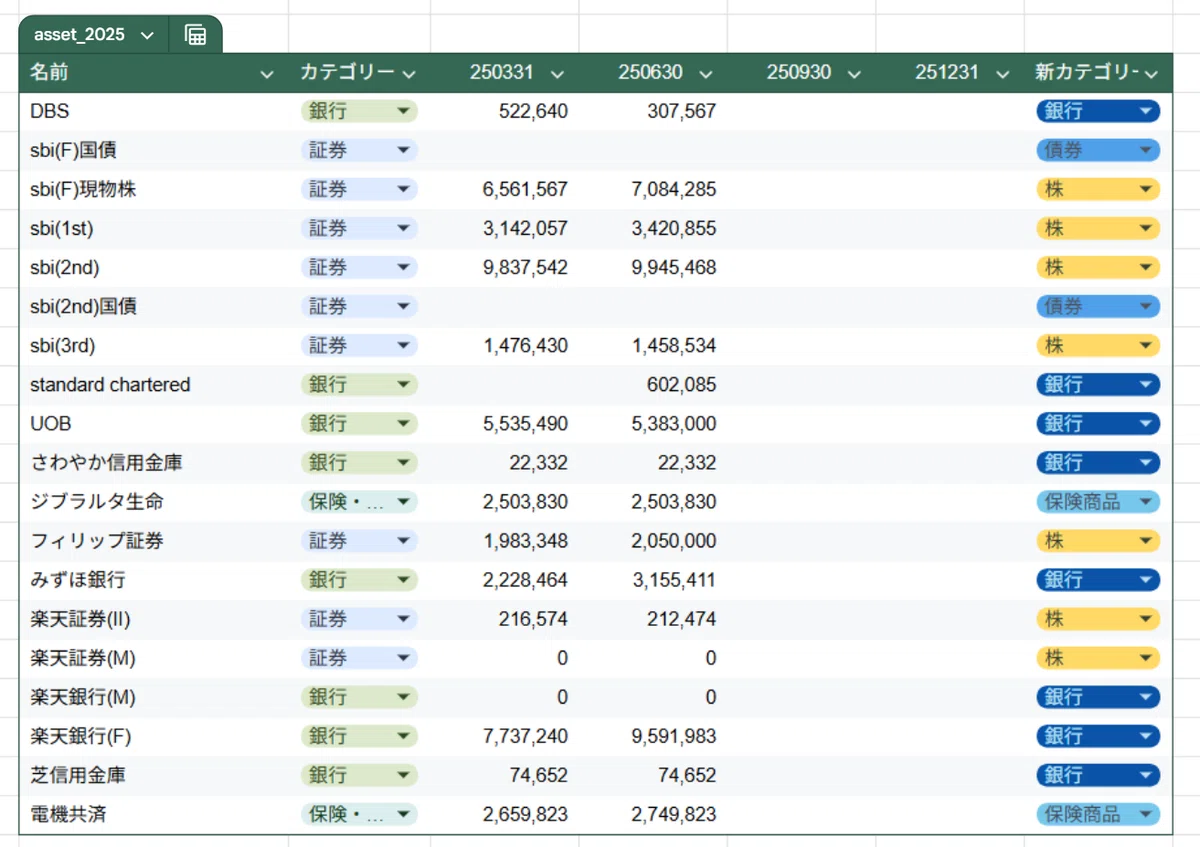This screenshot has height=847, width=1200.
Task: Select the 電機共済 name cell
Action: (x=154, y=814)
